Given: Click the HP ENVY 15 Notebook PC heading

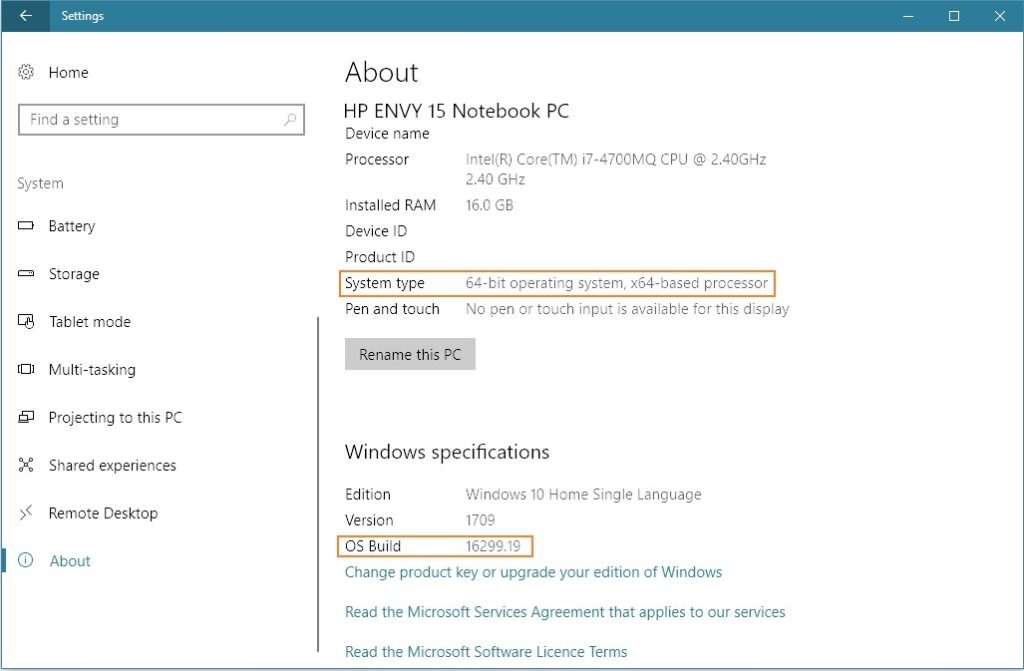Looking at the screenshot, I should click(x=456, y=111).
